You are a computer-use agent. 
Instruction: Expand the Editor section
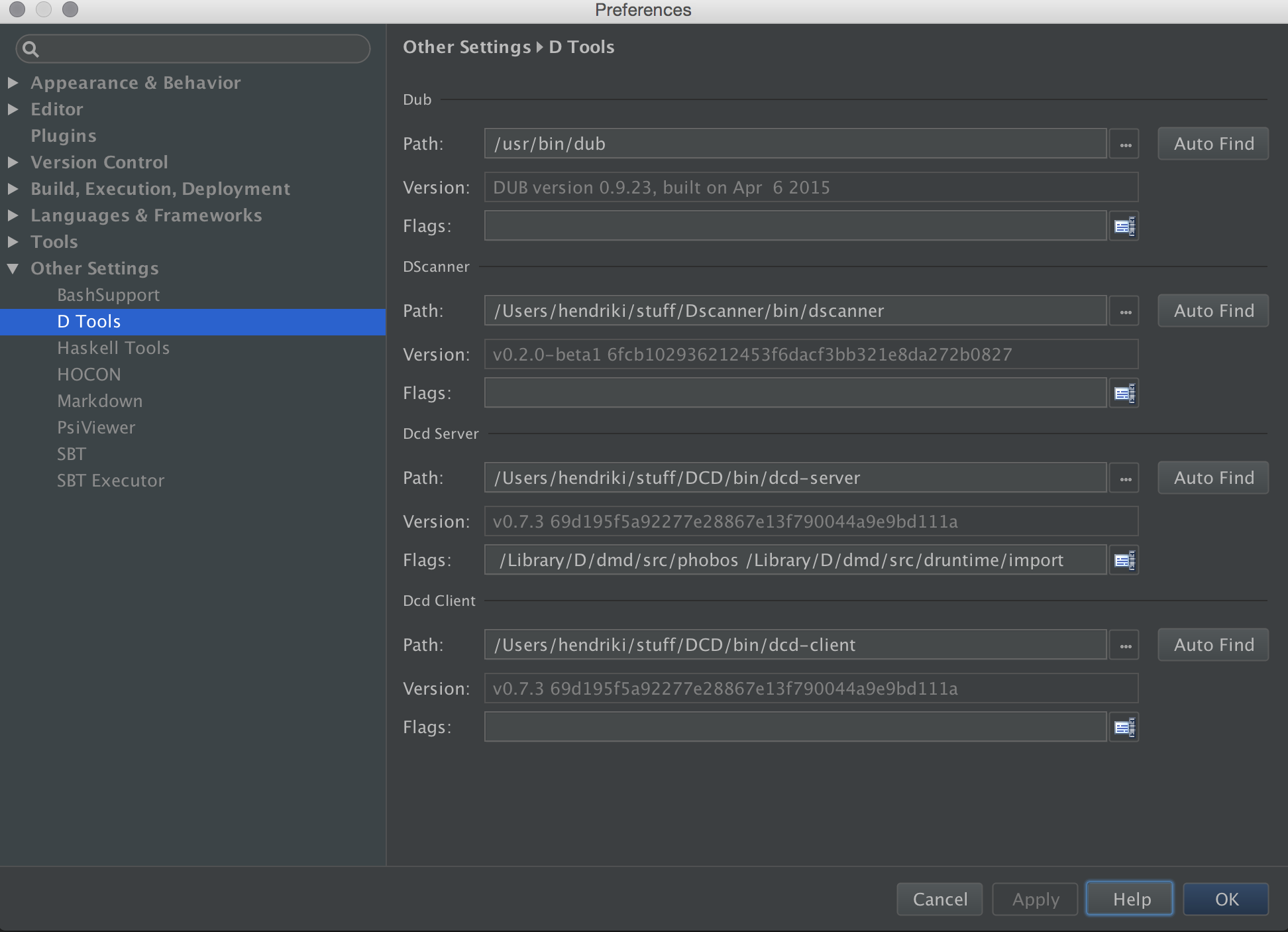tap(13, 109)
